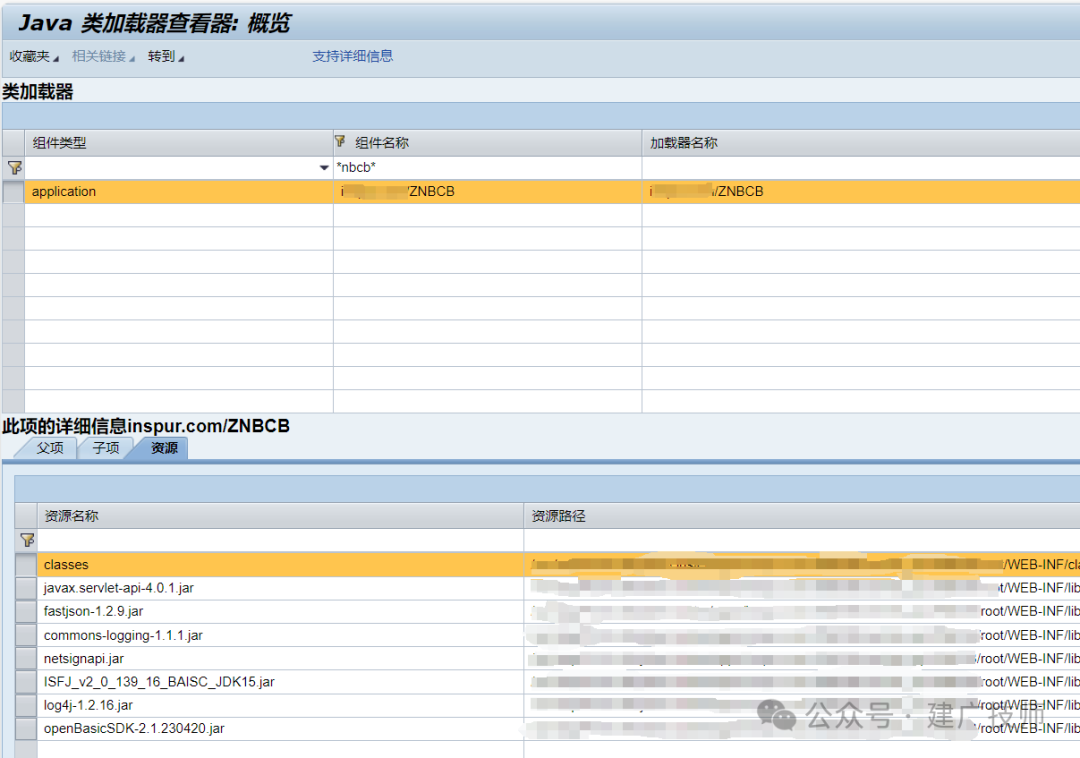The width and height of the screenshot is (1080, 758).
Task: Click the application cell in the table
Action: (179, 191)
